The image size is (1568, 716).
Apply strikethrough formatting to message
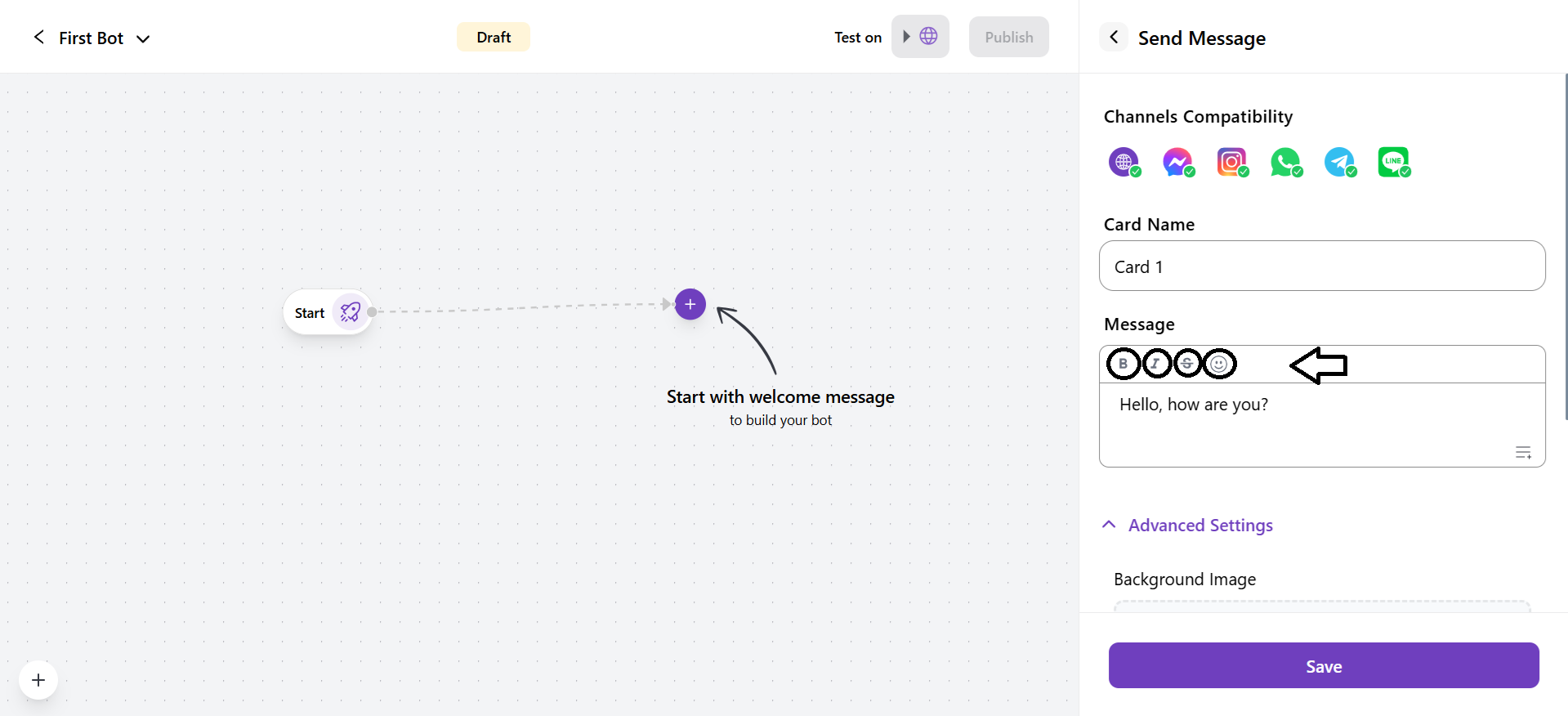click(x=1187, y=364)
